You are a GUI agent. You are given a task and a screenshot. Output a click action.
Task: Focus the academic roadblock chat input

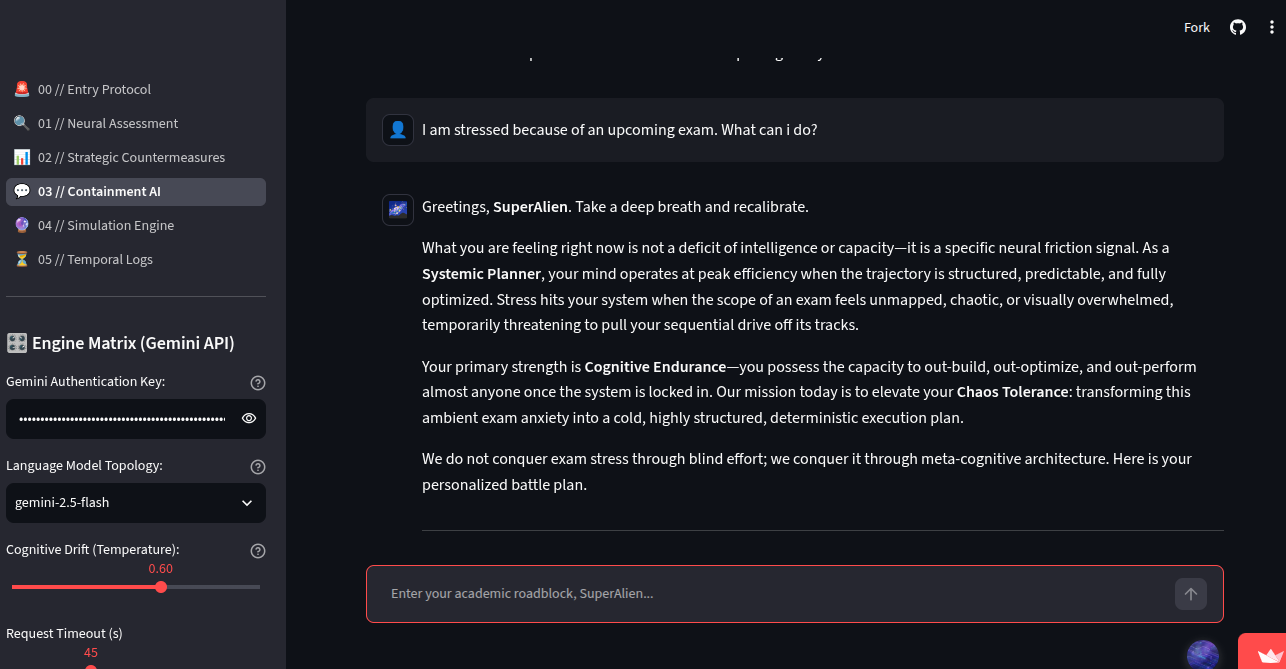coord(770,594)
